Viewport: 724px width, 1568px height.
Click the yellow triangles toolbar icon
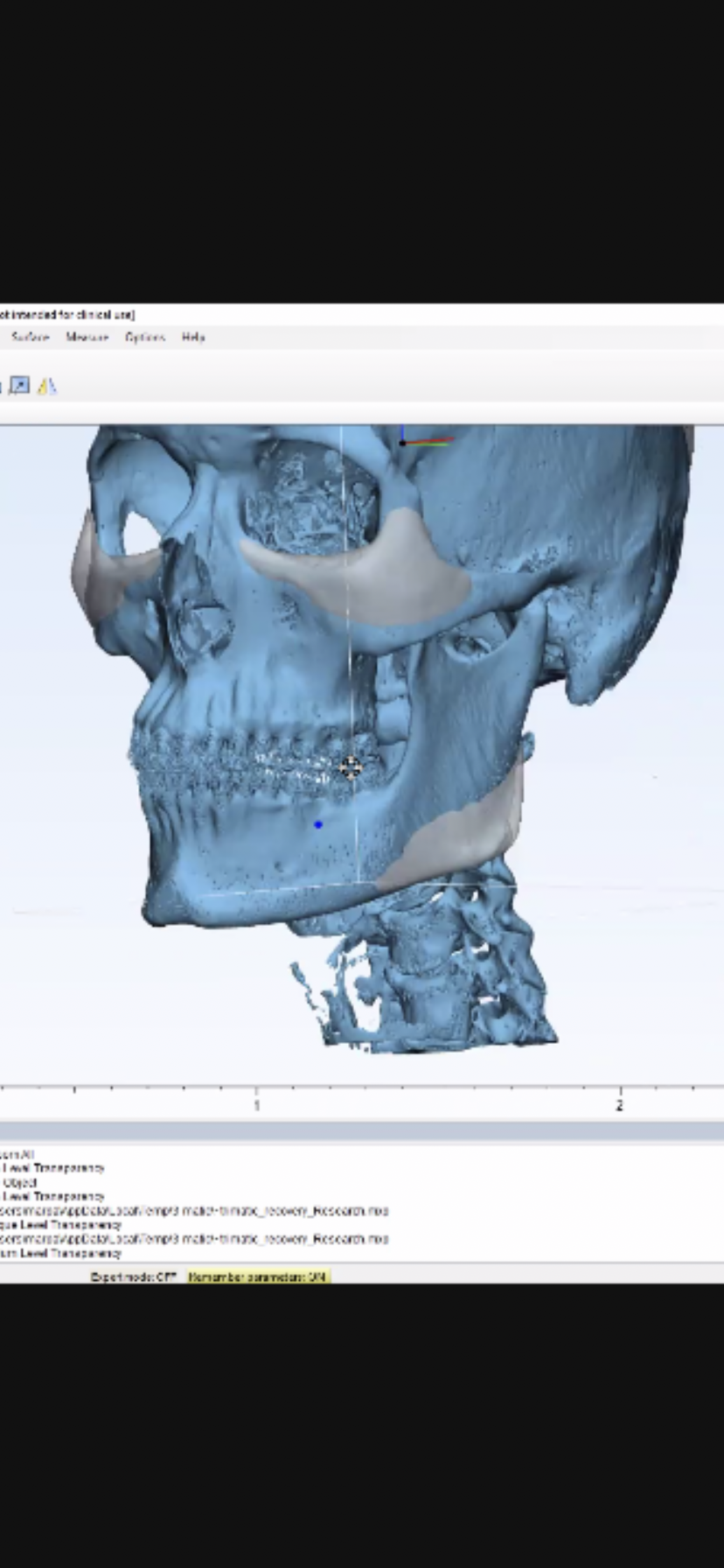(x=47, y=386)
